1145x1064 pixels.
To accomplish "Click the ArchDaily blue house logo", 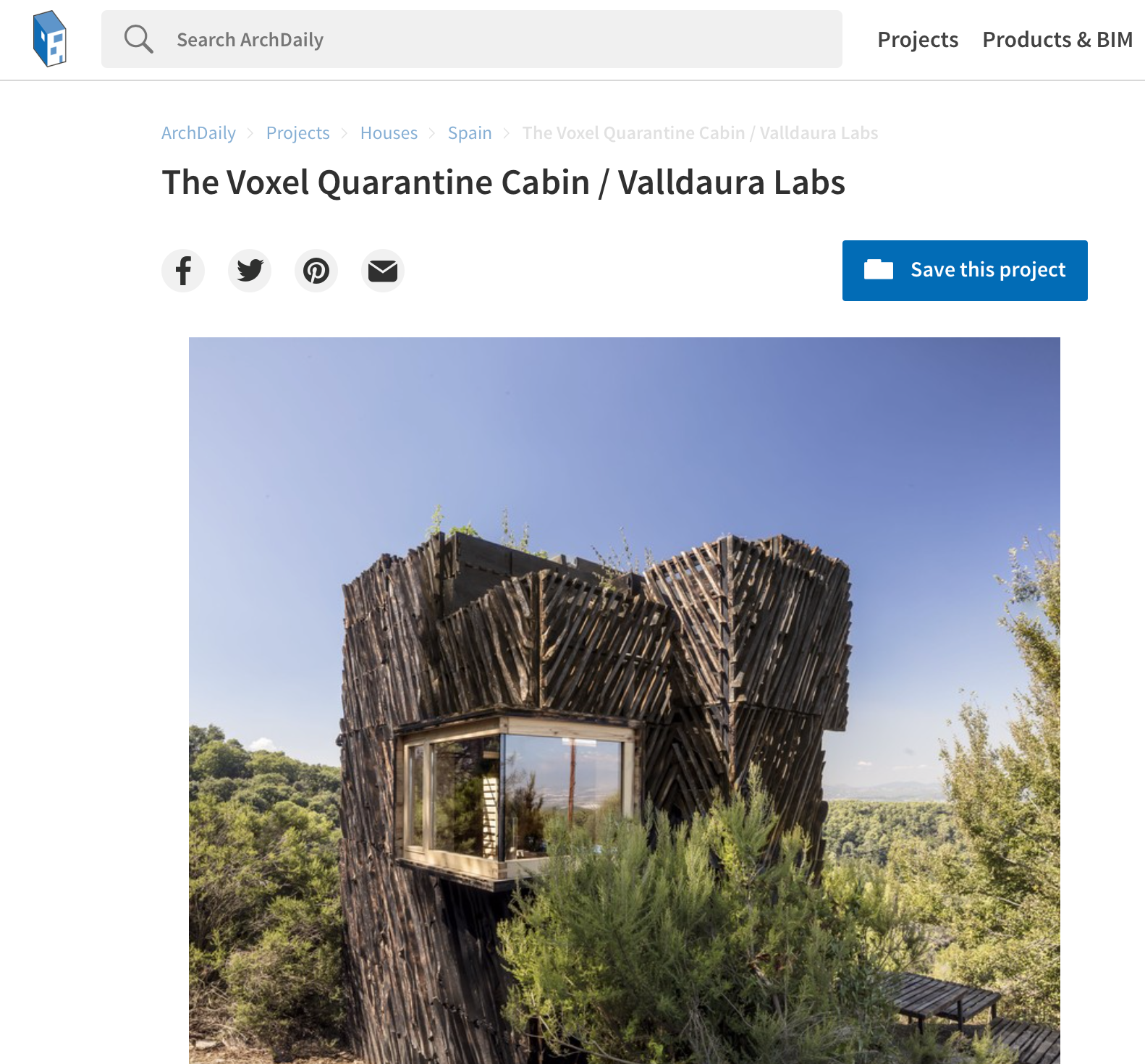I will (50, 39).
